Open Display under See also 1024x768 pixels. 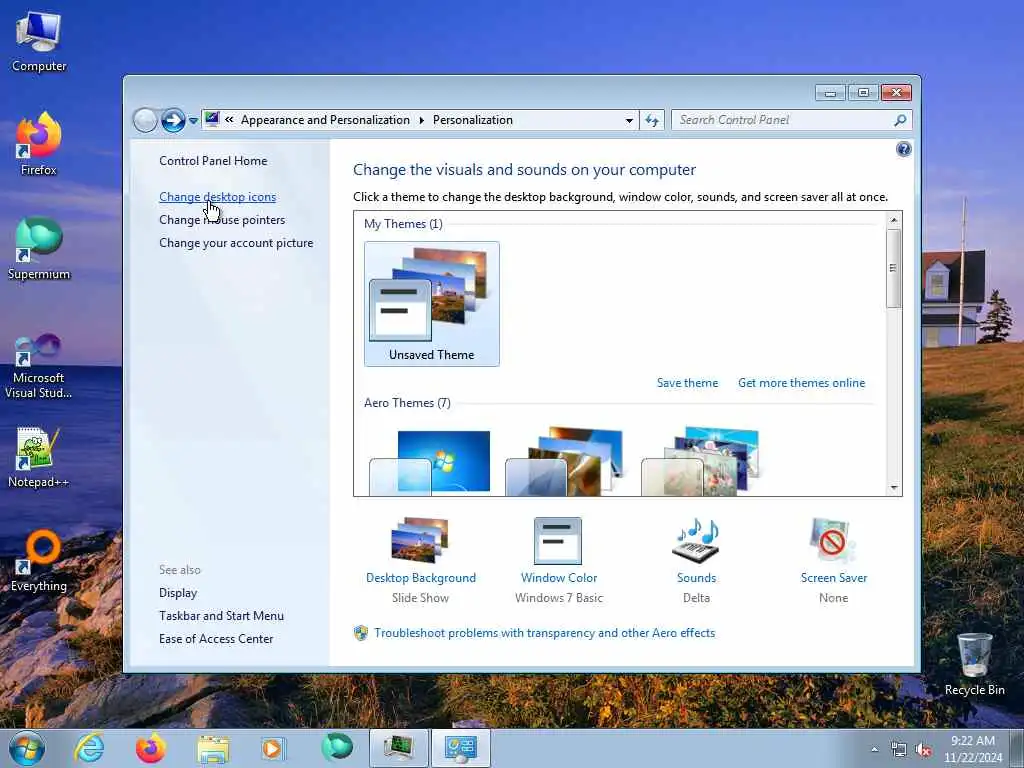[x=178, y=593]
